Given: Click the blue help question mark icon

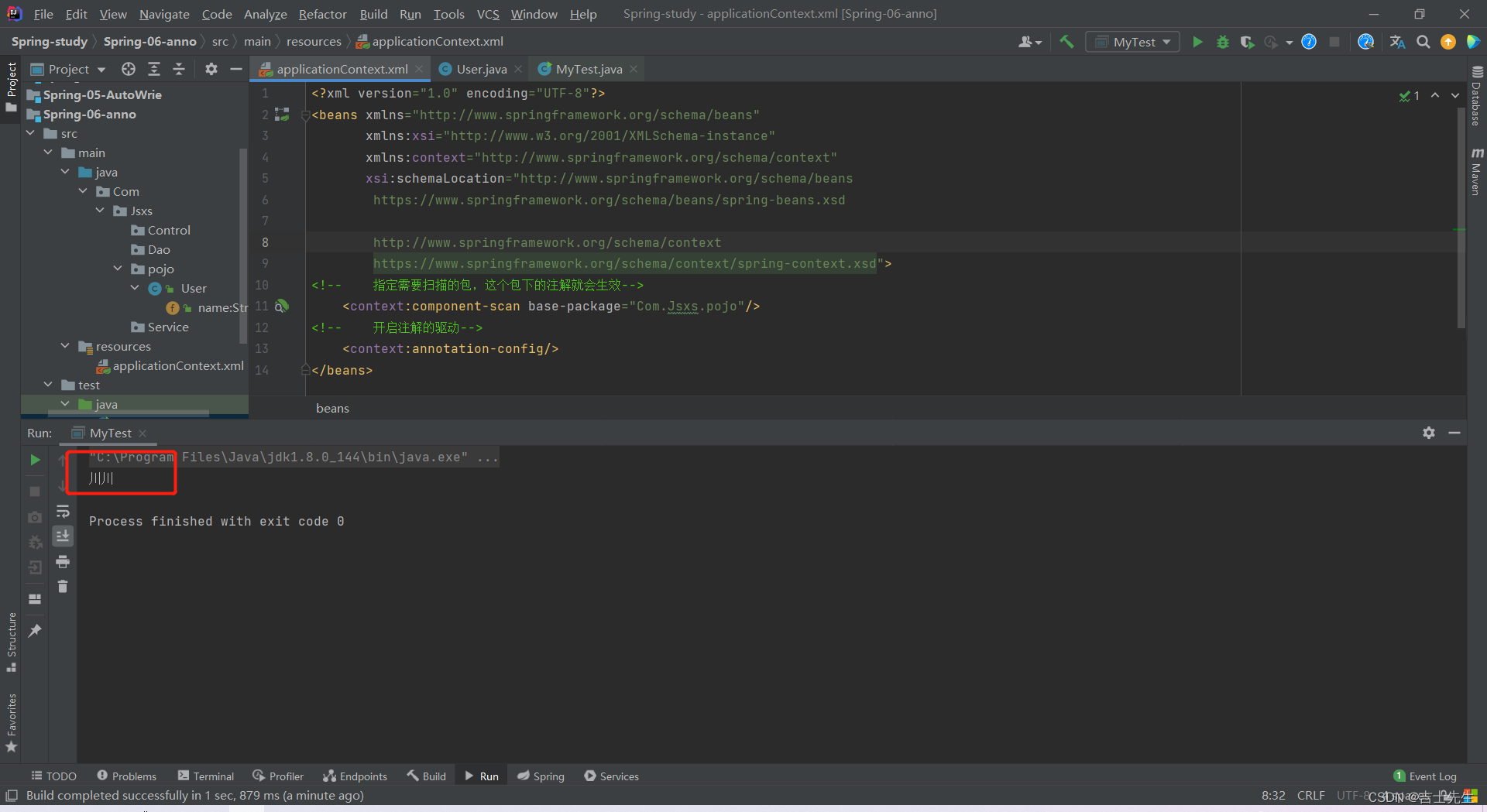Looking at the screenshot, I should click(1309, 42).
